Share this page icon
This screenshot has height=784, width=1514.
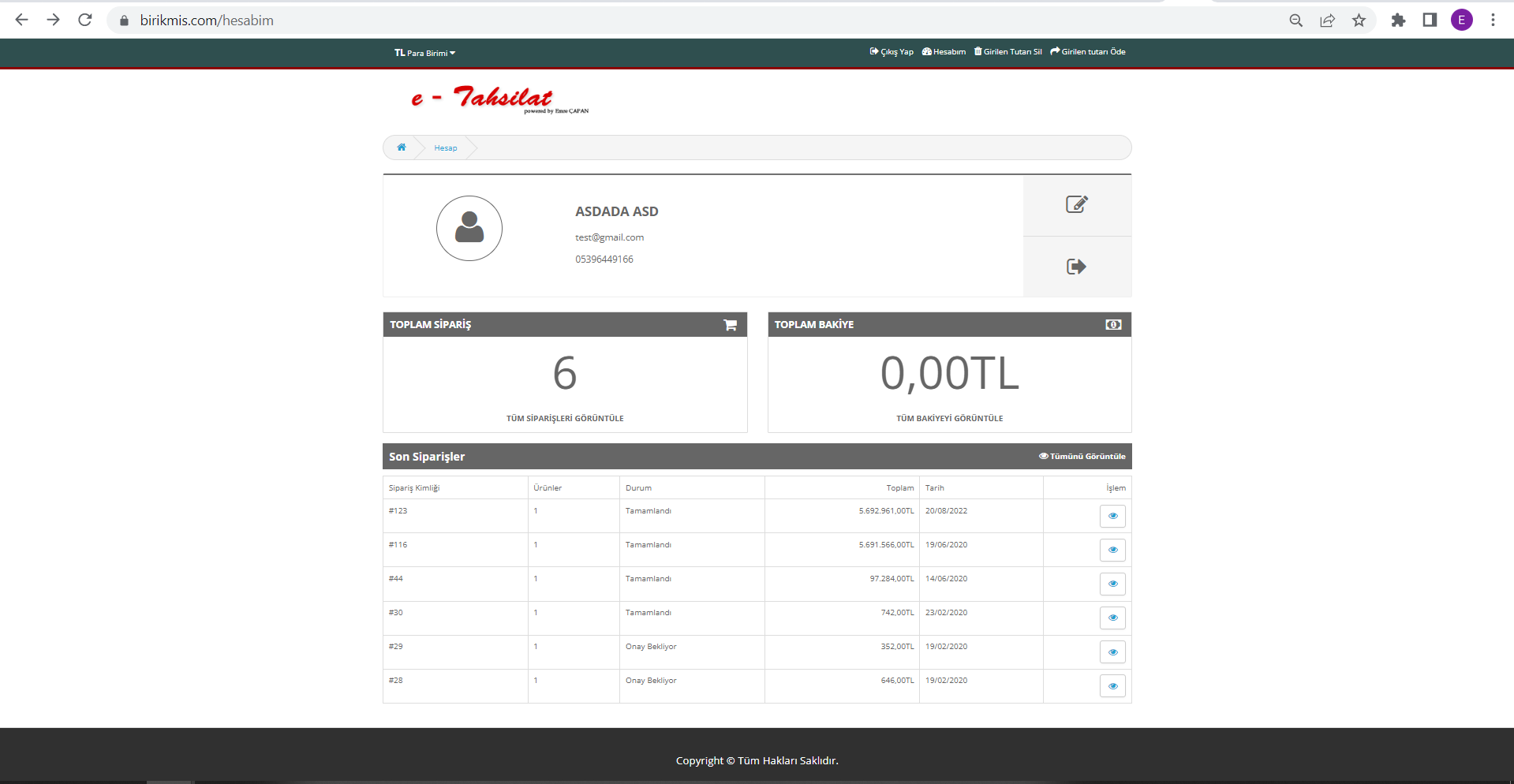pos(1327,21)
